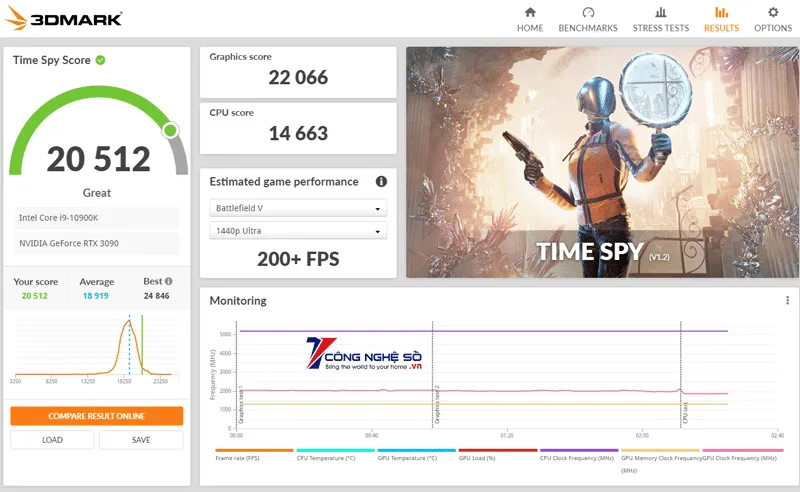Screen dimensions: 800x492
Task: Click the Save button
Action: point(141,440)
